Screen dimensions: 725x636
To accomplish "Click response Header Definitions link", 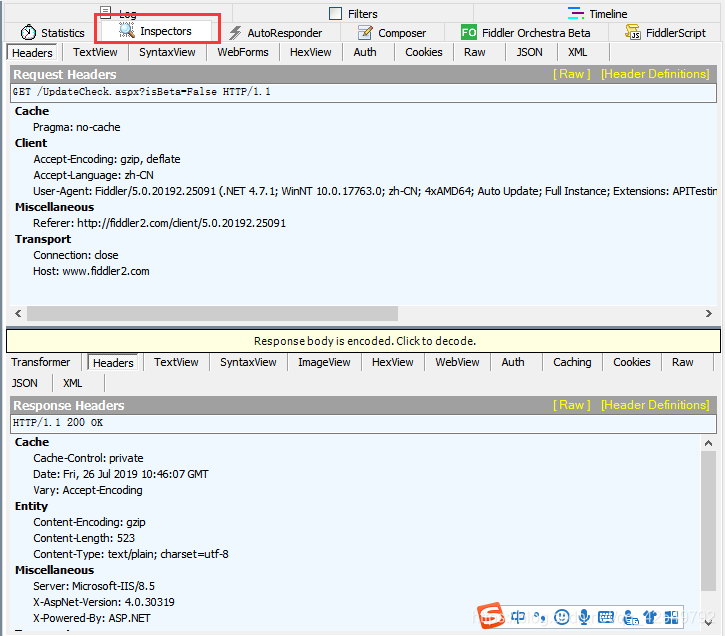I will 655,405.
